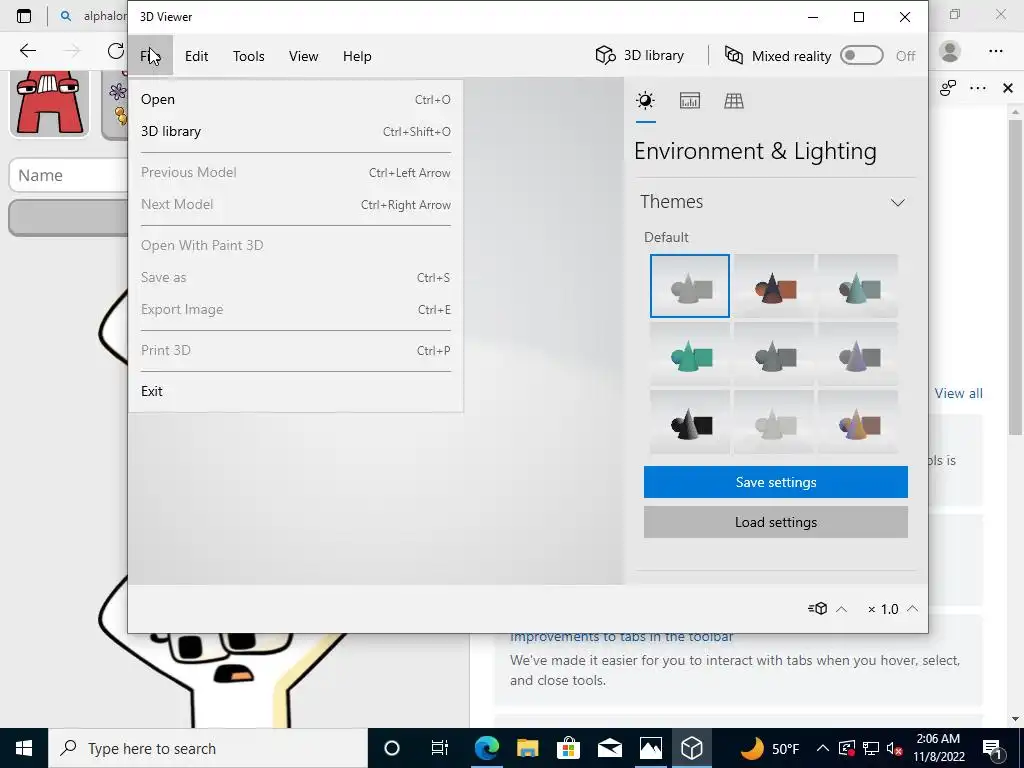Pick the faded white theme thumbnail

(x=774, y=423)
